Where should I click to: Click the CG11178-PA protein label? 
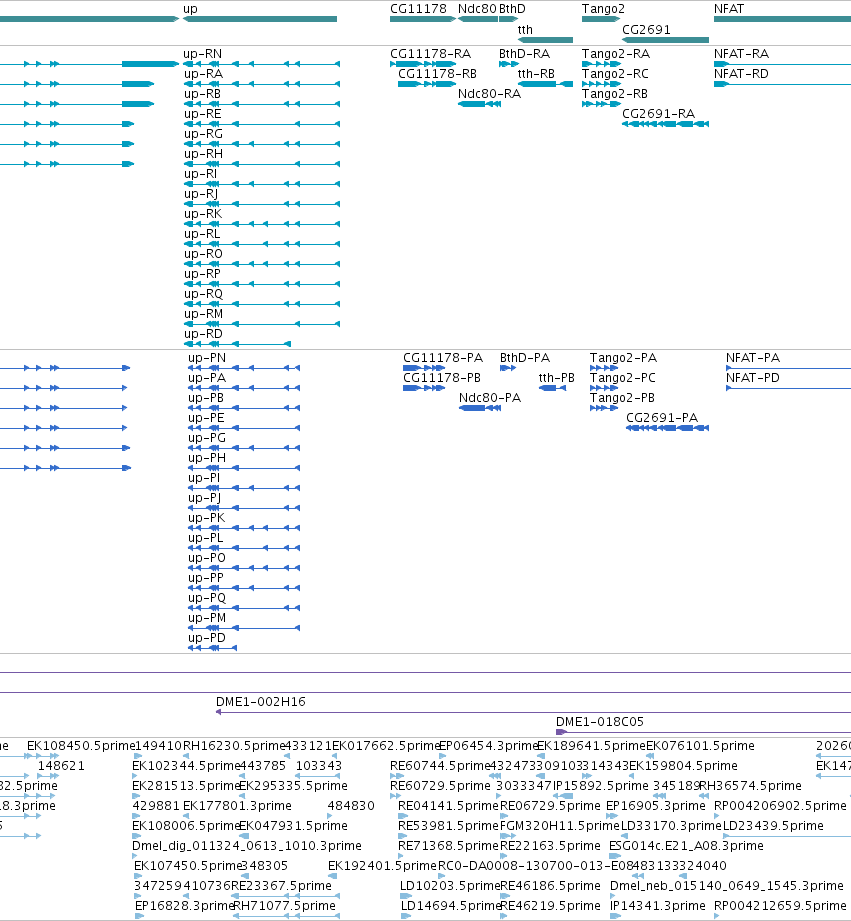[x=443, y=358]
